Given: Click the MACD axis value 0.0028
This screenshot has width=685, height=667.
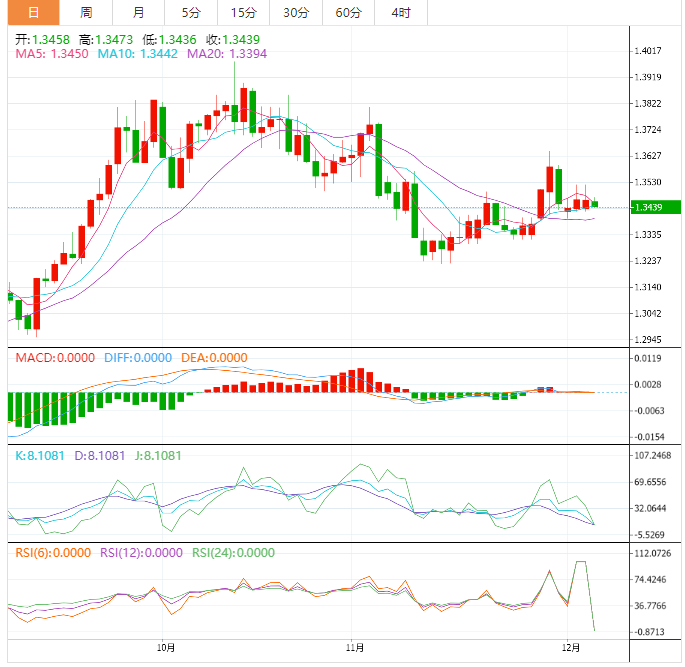Looking at the screenshot, I should pos(648,384).
